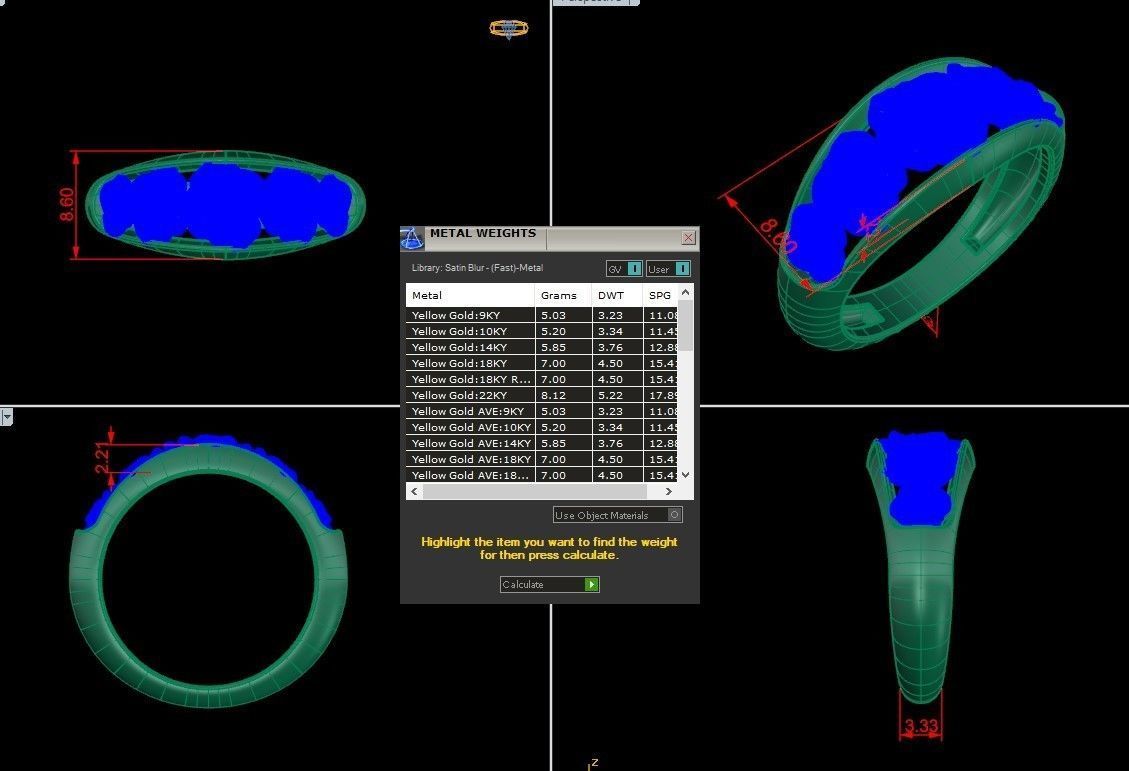The width and height of the screenshot is (1129, 771).
Task: Click the Library: Satin Blur - (Fast)-Metal label
Action: tap(477, 268)
